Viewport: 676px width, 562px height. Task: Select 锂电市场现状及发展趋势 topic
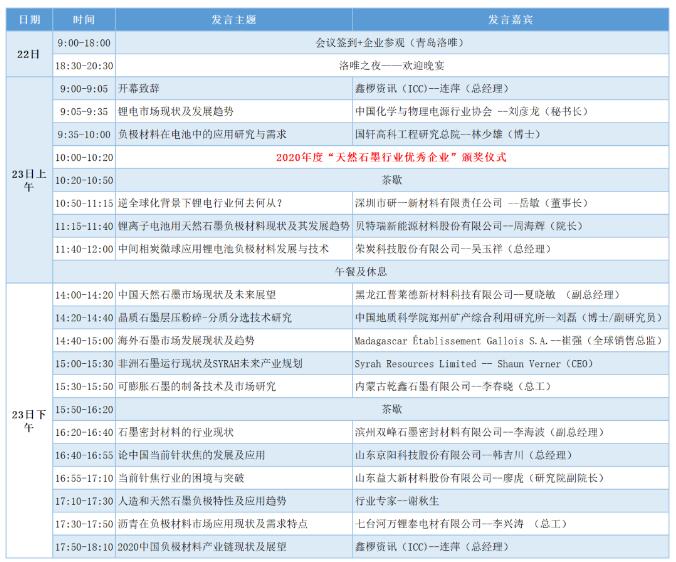pyautogui.click(x=234, y=111)
